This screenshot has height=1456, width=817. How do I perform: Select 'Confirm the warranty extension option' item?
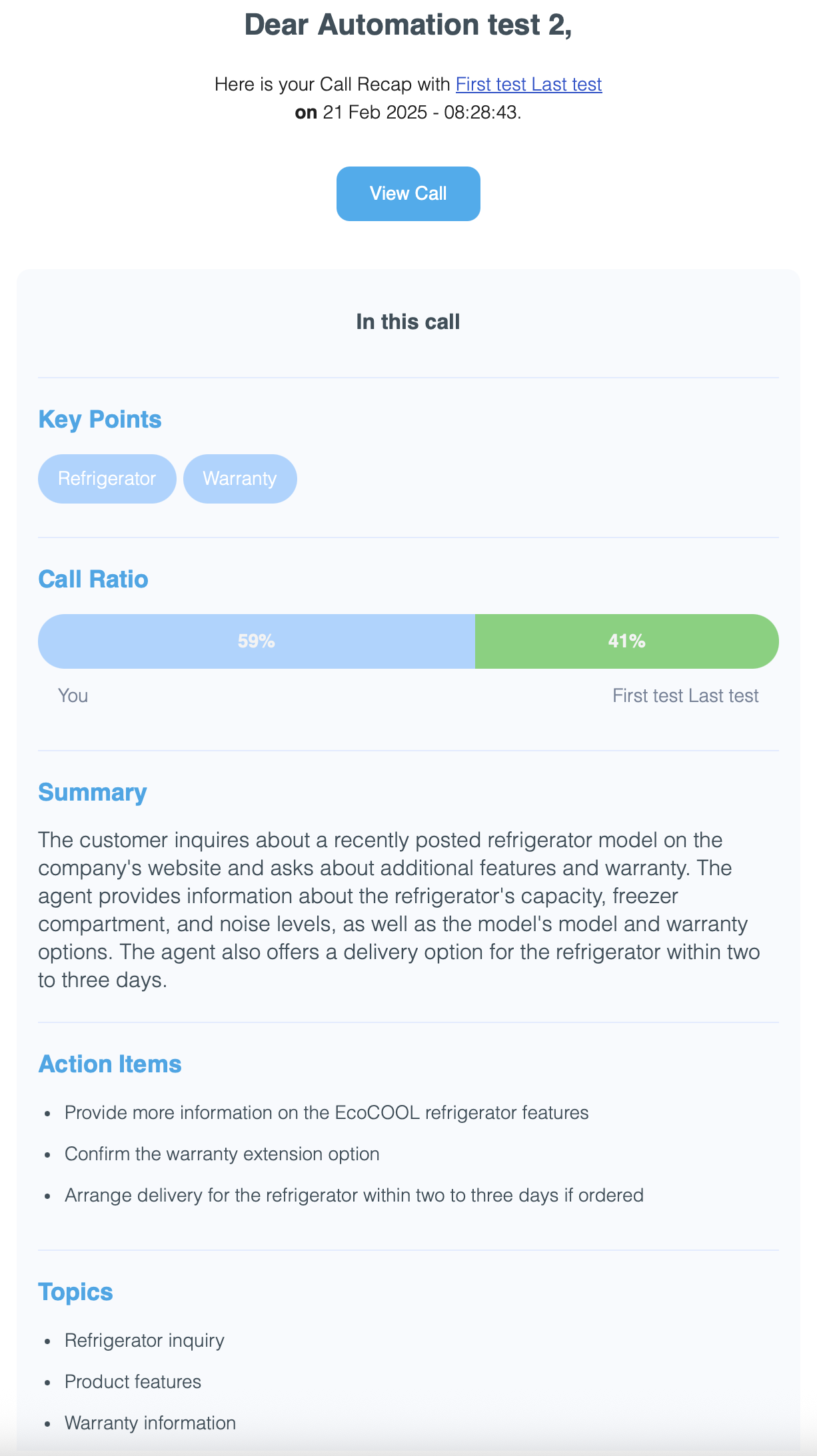pos(222,1154)
